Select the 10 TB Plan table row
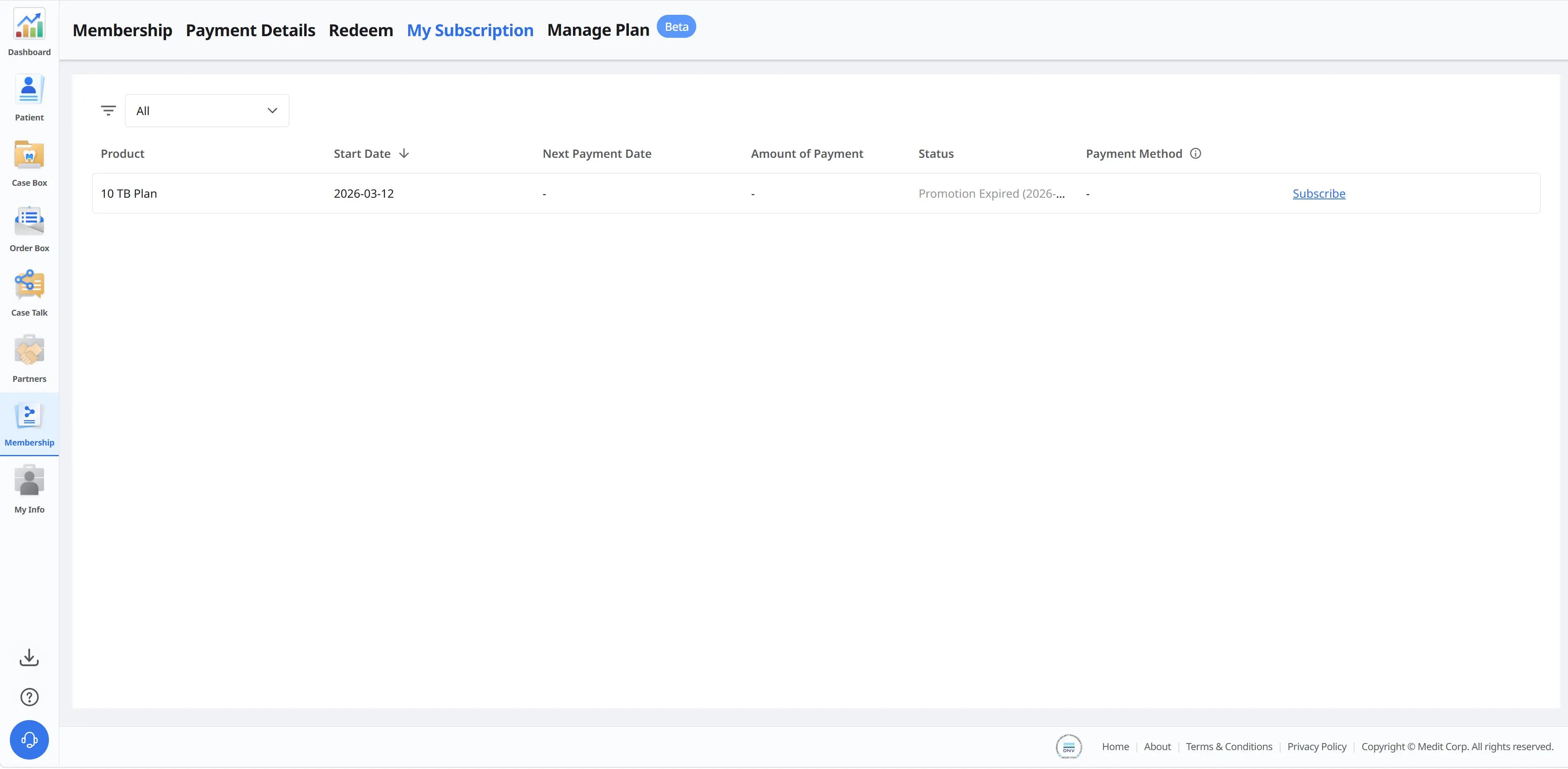Viewport: 1568px width, 769px height. (816, 194)
